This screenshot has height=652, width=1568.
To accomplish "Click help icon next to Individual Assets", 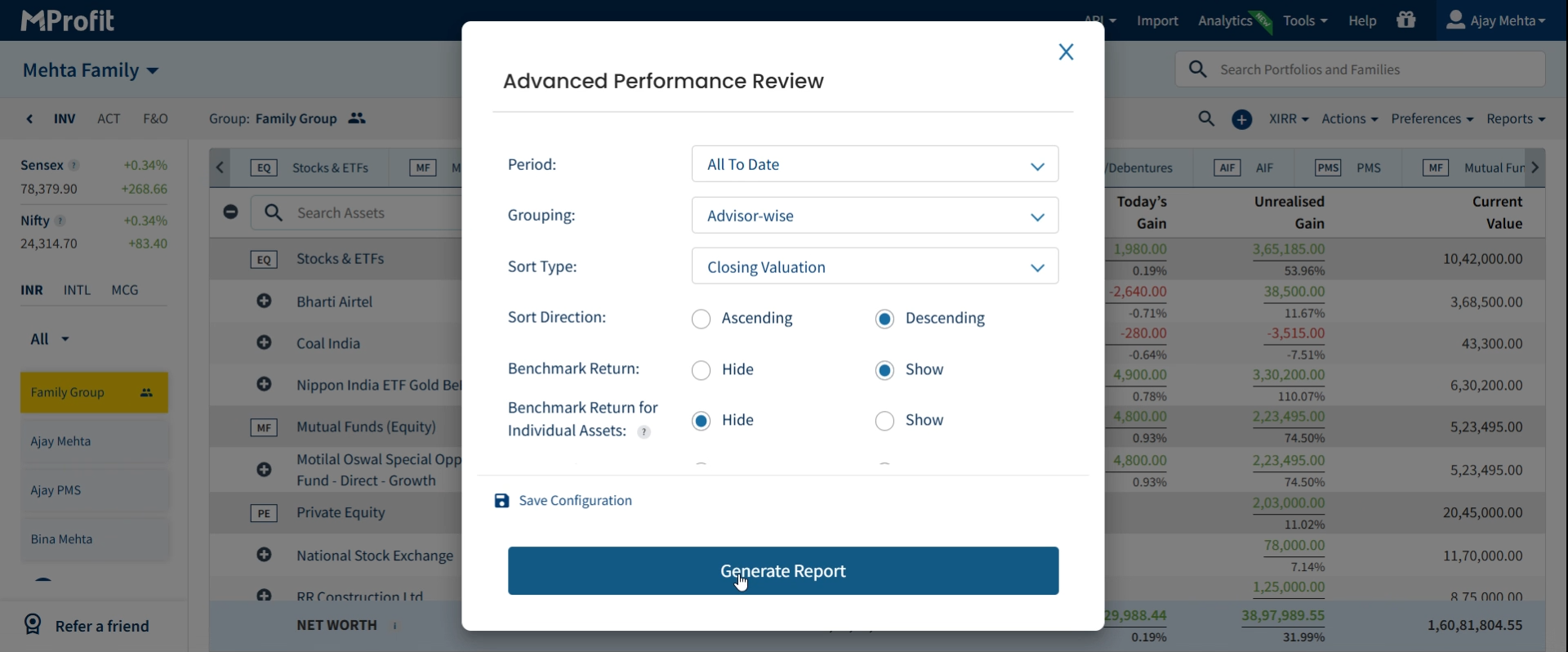I will 644,432.
